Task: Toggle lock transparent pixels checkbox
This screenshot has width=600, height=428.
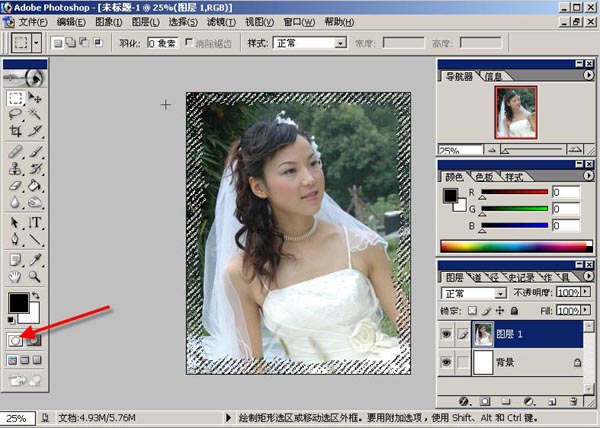Action: [473, 311]
